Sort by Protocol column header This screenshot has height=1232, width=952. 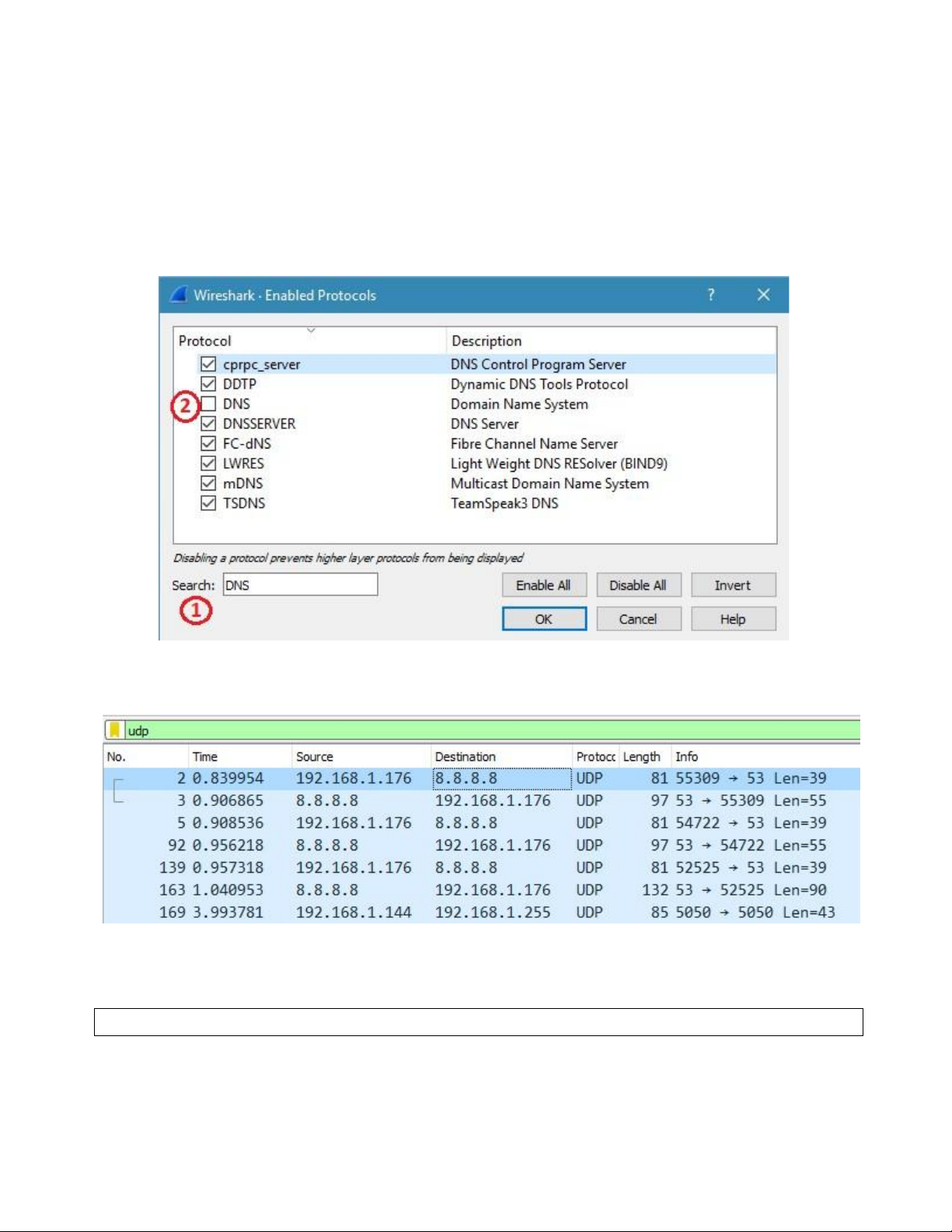205,341
